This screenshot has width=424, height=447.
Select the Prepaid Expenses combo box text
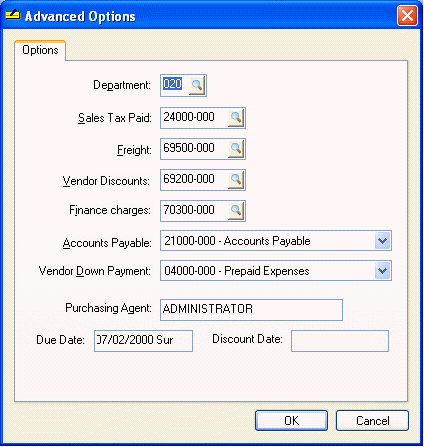(x=267, y=270)
